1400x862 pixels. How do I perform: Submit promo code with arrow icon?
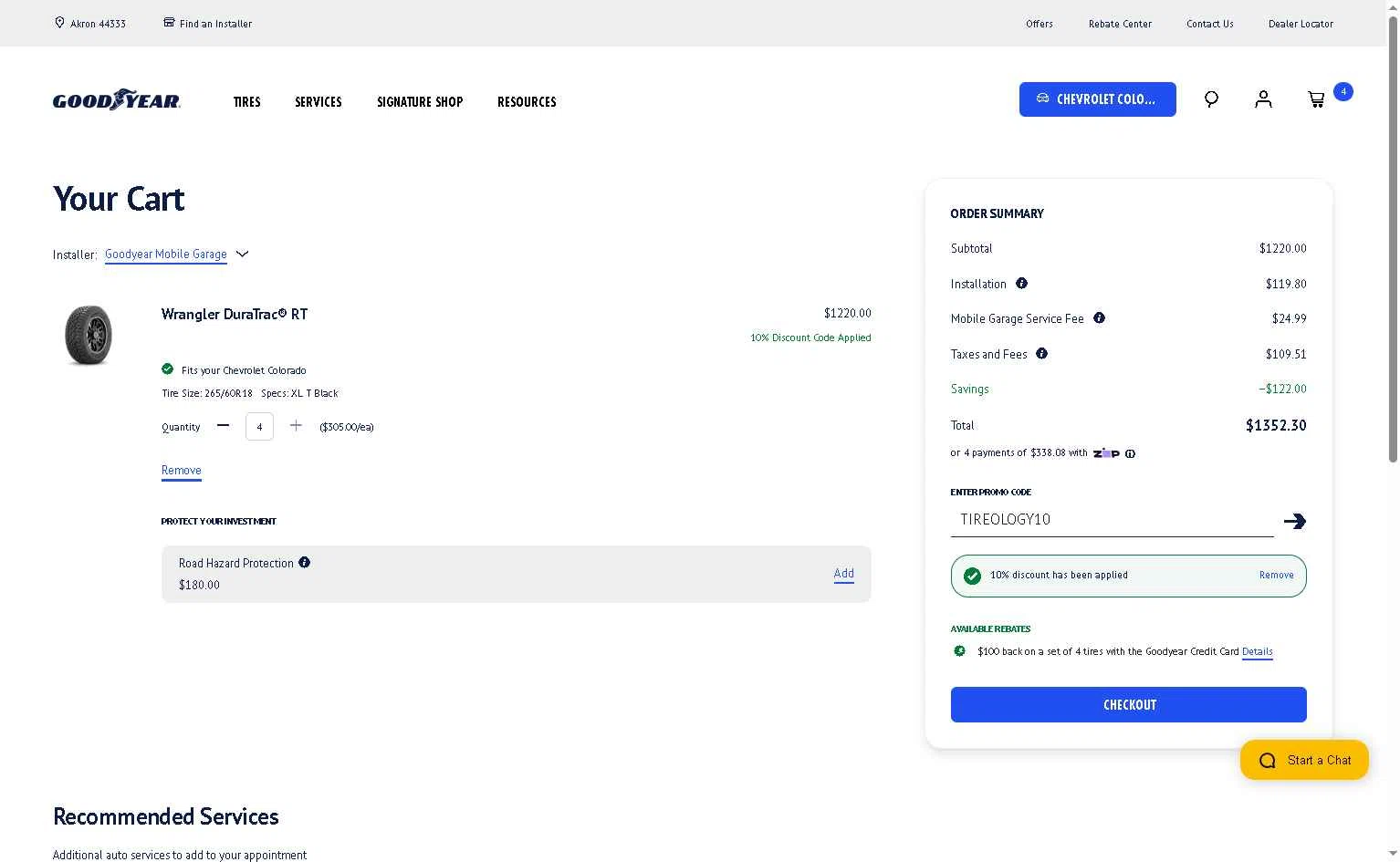pos(1294,521)
